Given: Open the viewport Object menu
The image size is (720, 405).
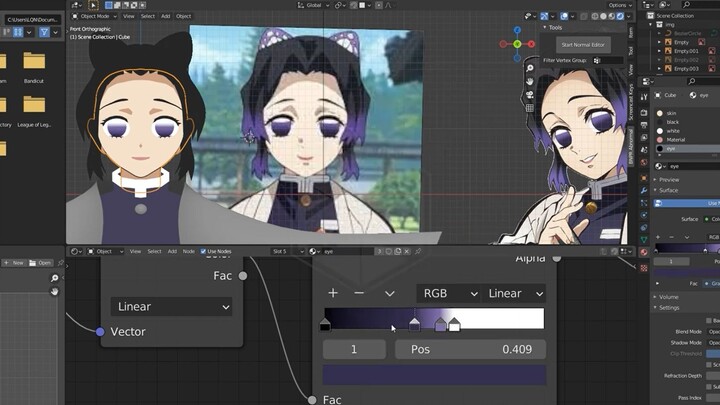Looking at the screenshot, I should [183, 16].
